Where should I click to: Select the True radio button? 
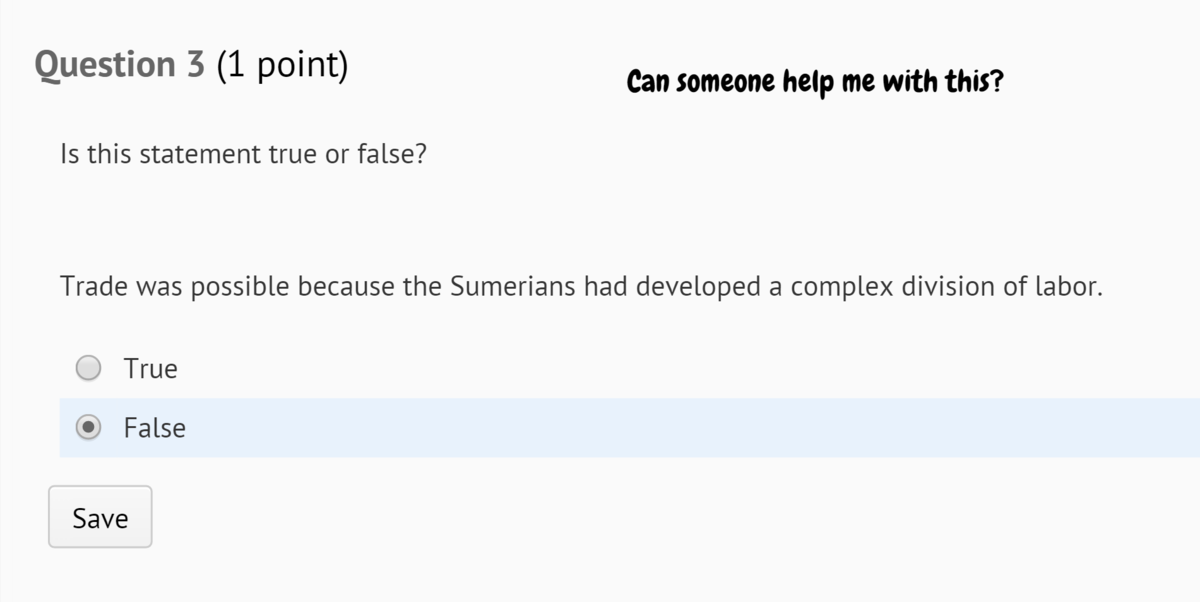click(89, 368)
